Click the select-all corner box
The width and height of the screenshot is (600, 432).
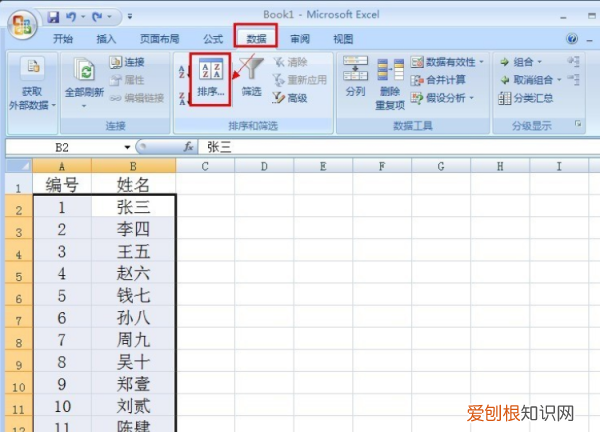(19, 166)
